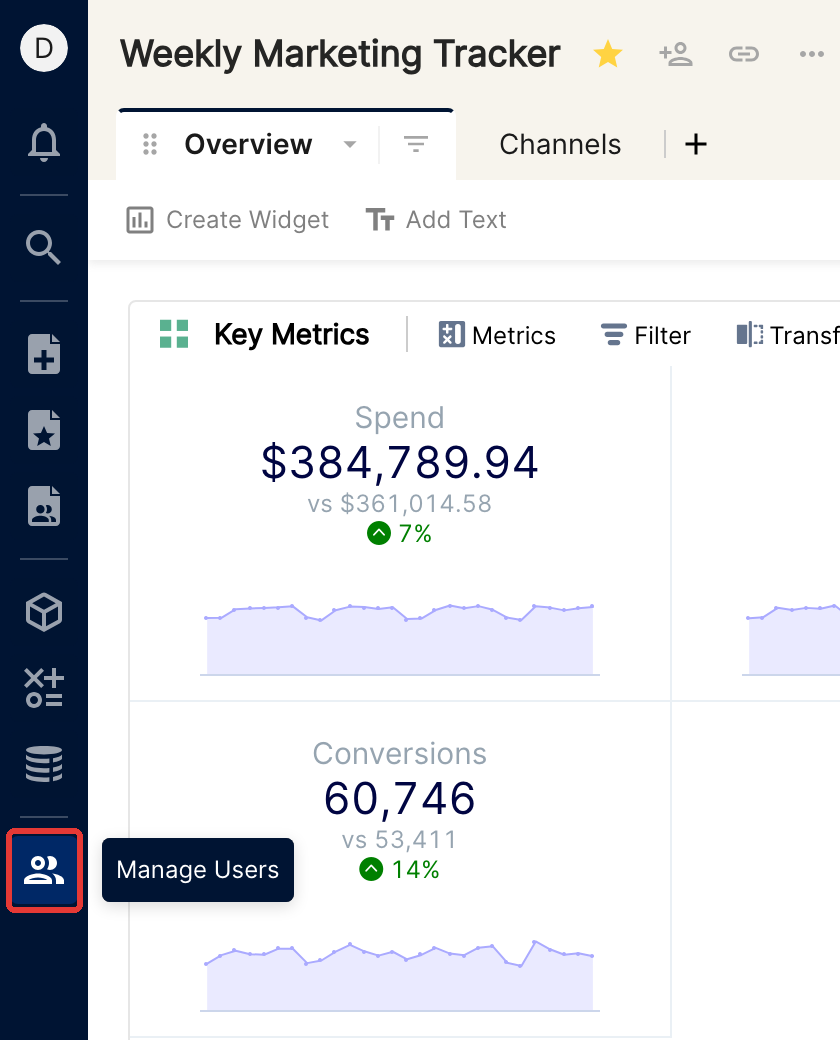Click Add Text

pos(436,220)
